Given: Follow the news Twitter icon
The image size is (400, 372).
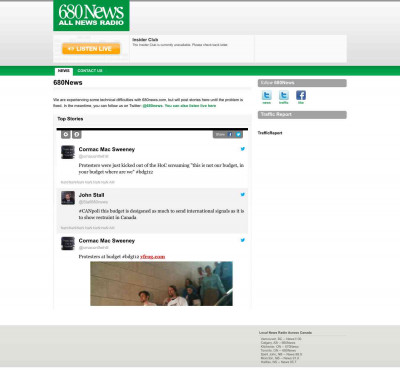Looking at the screenshot, I should [x=267, y=96].
